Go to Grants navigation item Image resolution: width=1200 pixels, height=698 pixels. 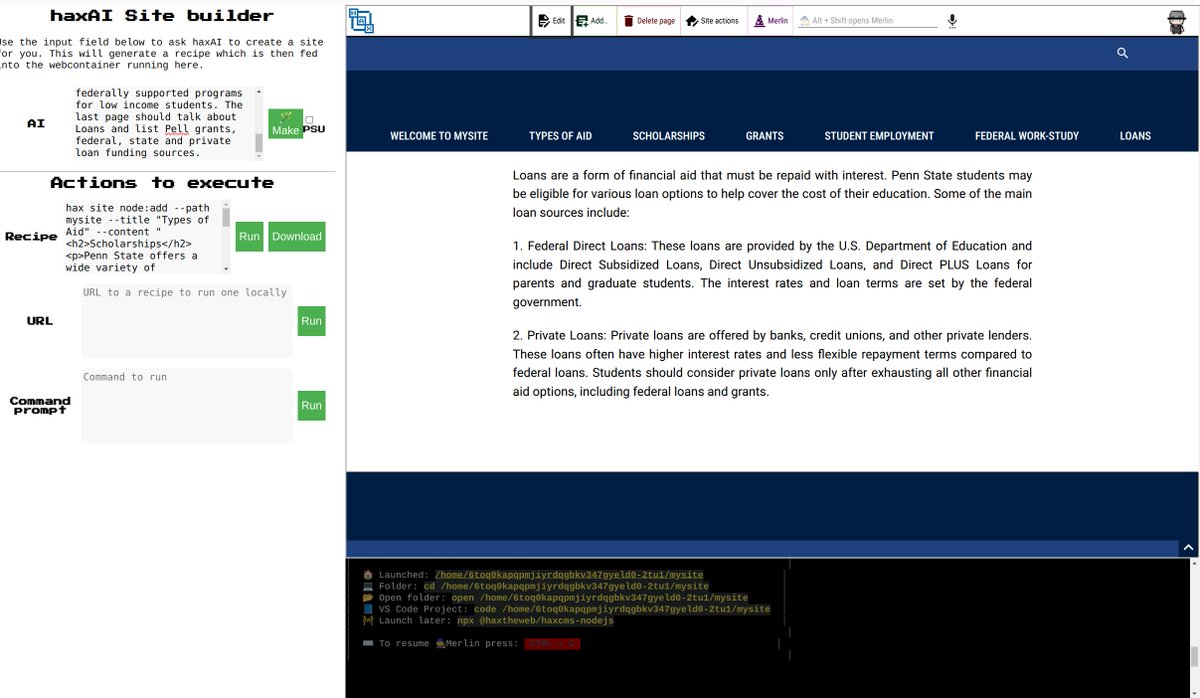(x=764, y=136)
